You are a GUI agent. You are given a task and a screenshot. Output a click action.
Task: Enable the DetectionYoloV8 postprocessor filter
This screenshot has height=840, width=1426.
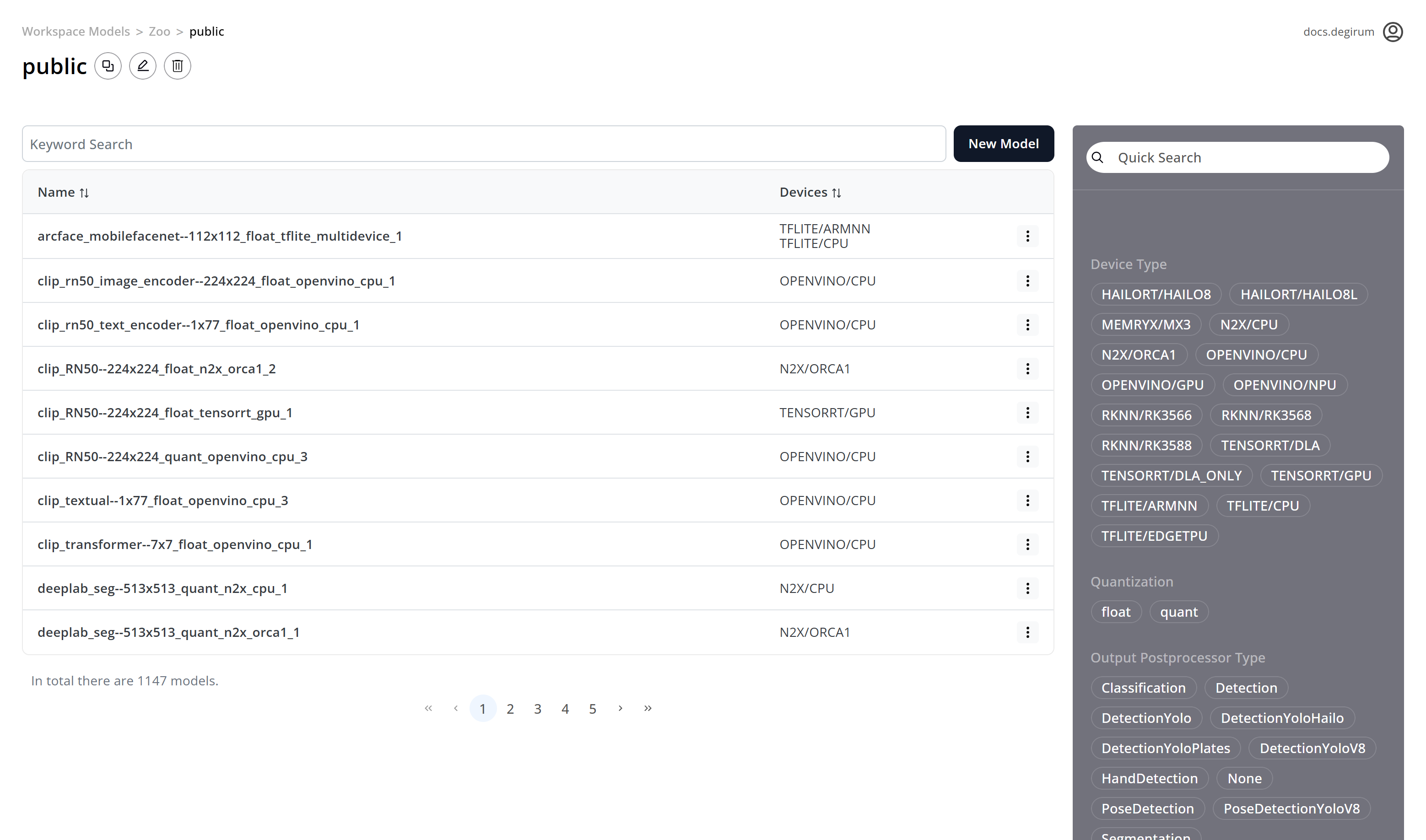1312,748
